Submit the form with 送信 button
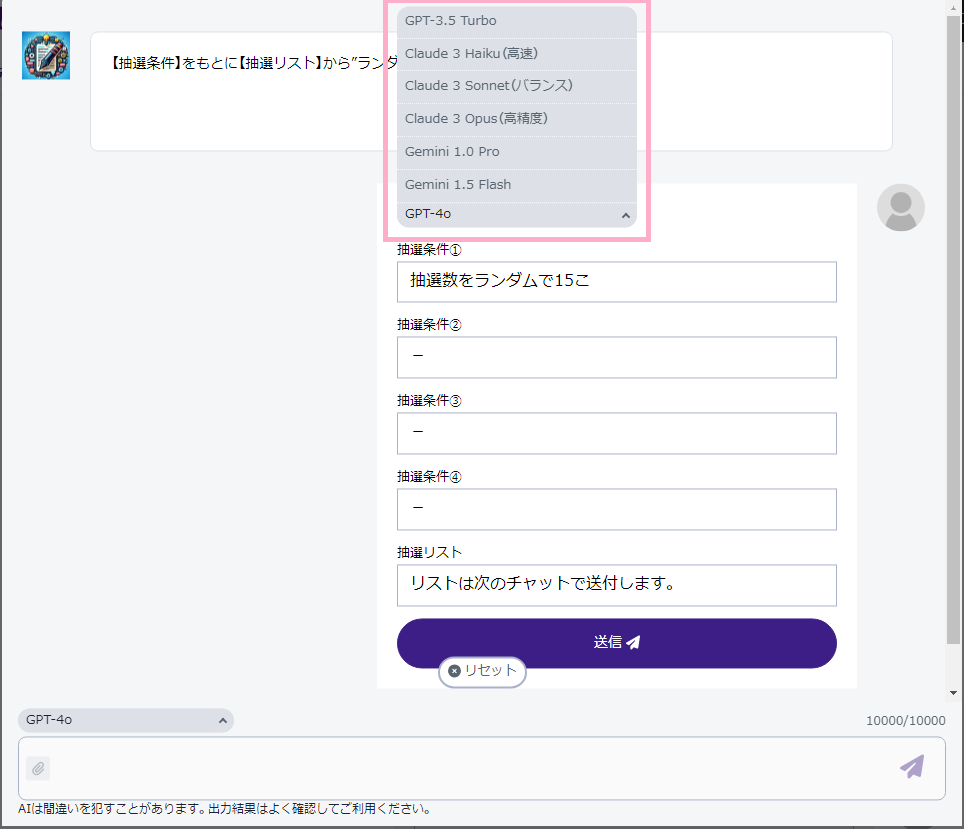The width and height of the screenshot is (964, 829). tap(617, 643)
